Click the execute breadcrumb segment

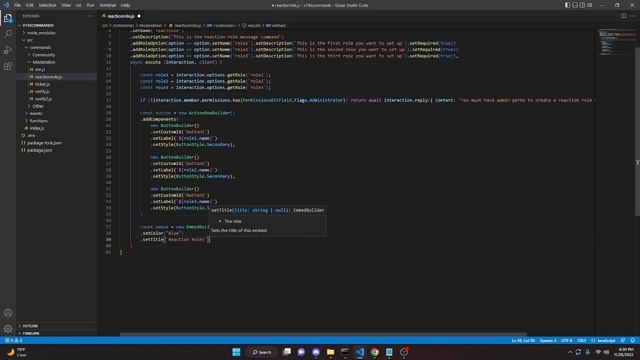tap(253, 25)
